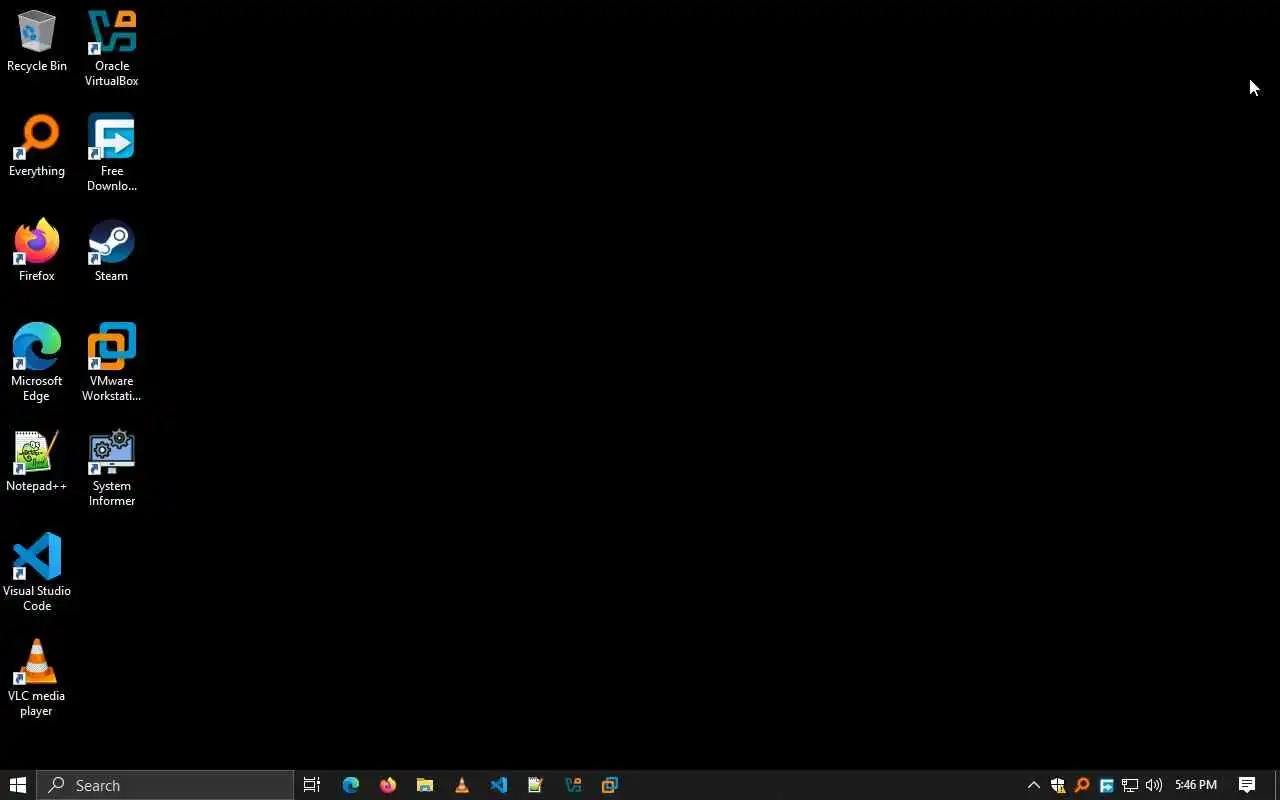Launch Notepad++ from the taskbar
This screenshot has height=800, width=1280.
click(x=536, y=785)
